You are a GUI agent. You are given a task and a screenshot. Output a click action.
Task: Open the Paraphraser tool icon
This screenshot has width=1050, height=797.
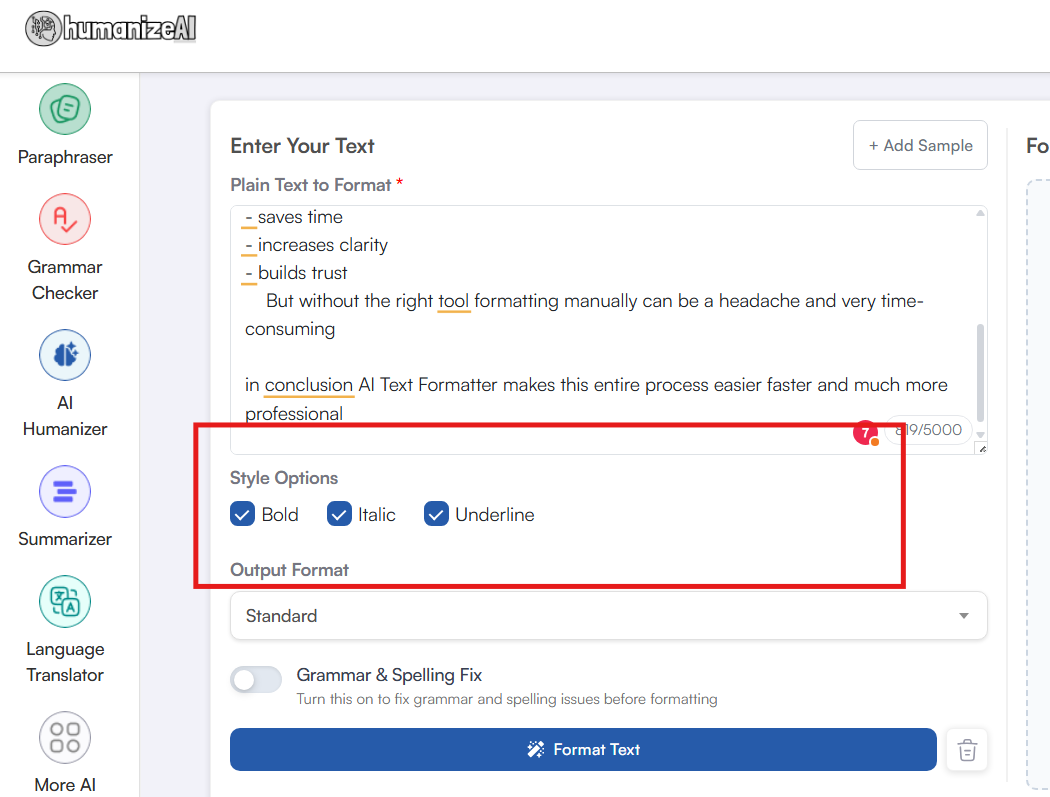(65, 110)
